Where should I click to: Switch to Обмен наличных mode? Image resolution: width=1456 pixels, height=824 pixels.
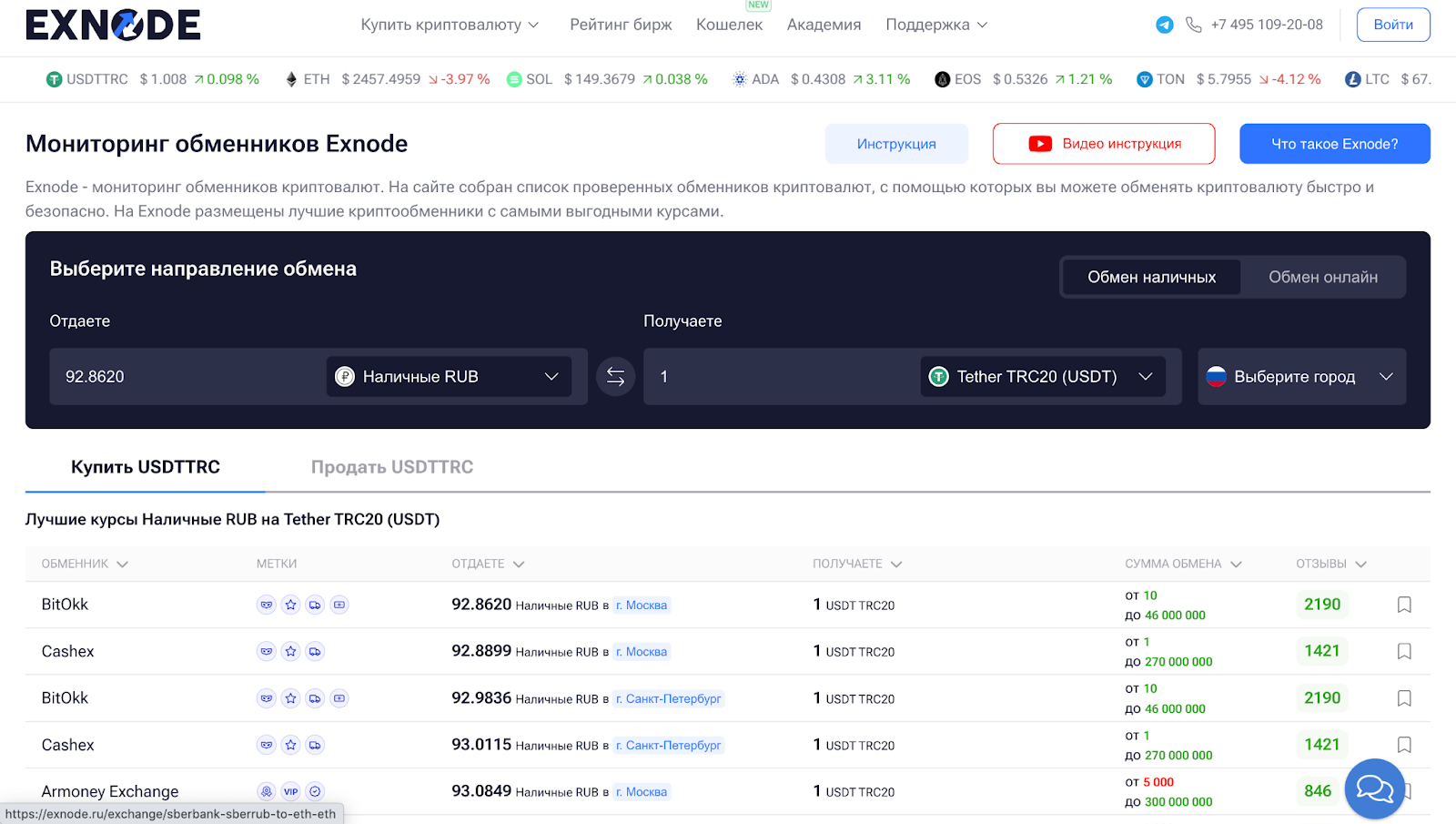1151,277
